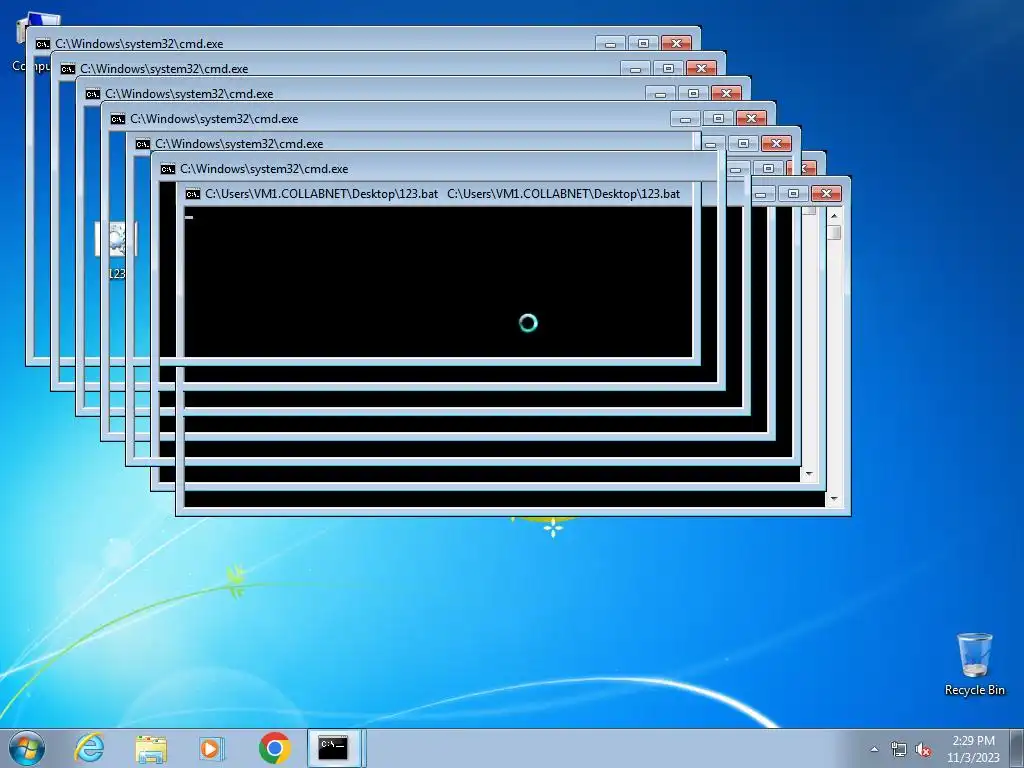Open the Windows Start menu orb
The image size is (1024, 768).
pyautogui.click(x=27, y=748)
